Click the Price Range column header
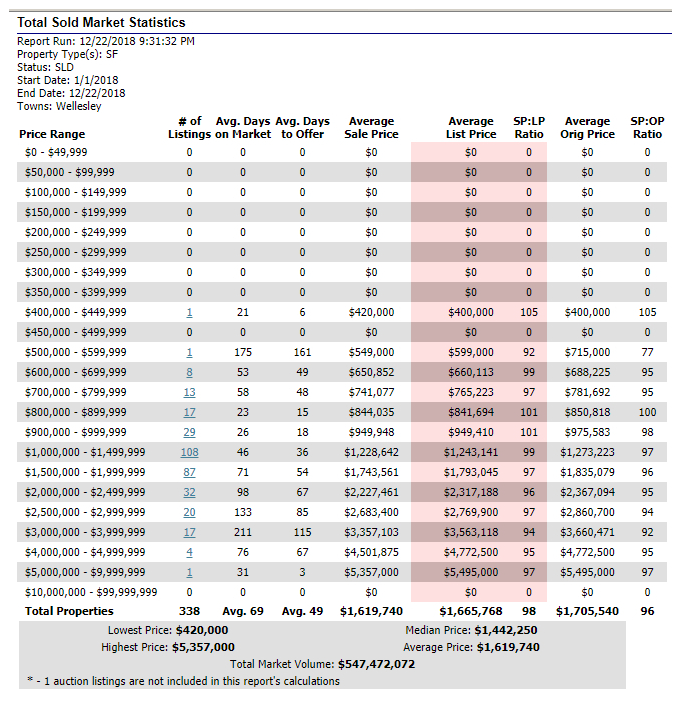The width and height of the screenshot is (681, 706). click(52, 134)
